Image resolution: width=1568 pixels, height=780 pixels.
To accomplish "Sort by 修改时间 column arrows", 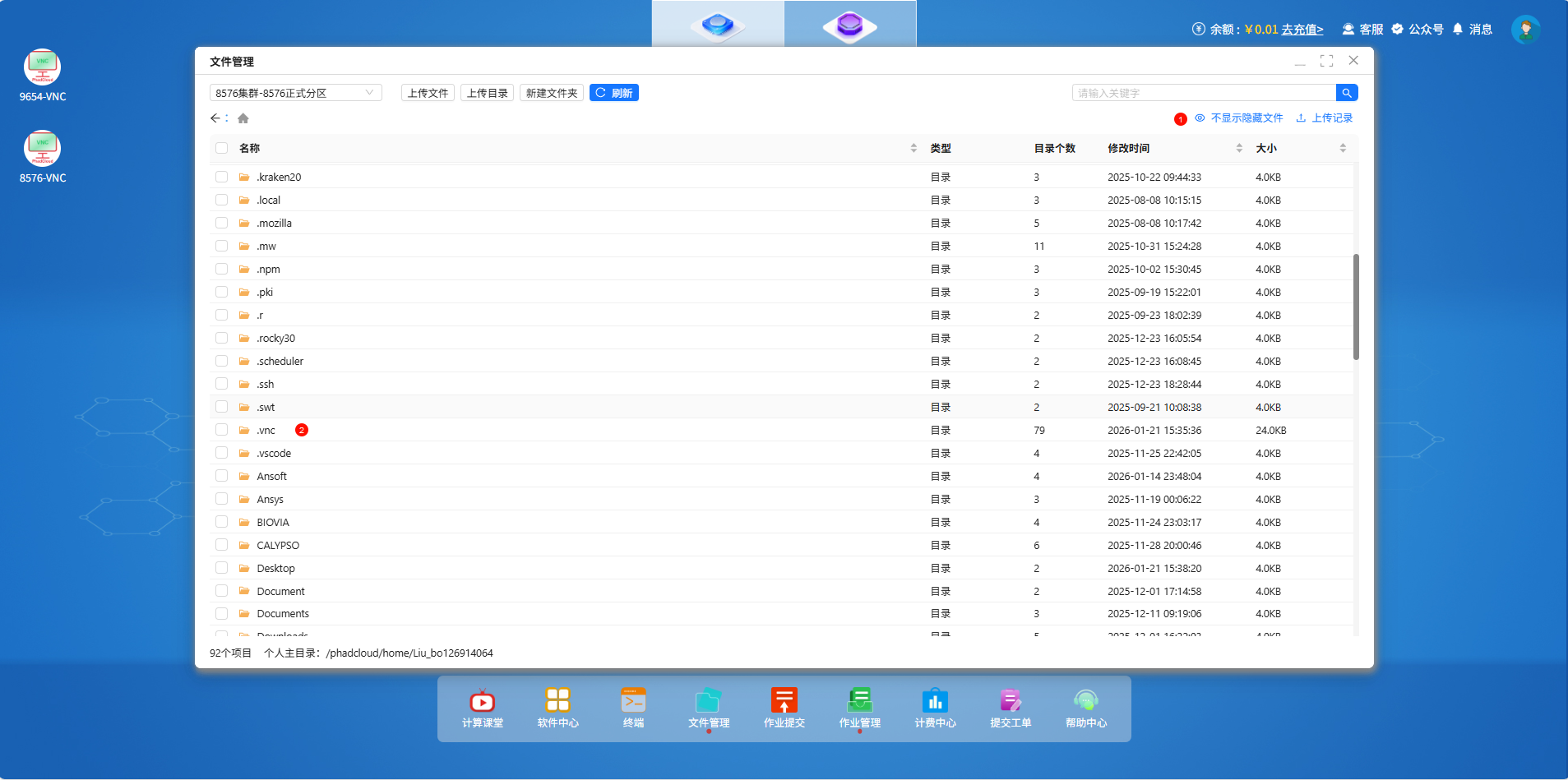I will 1239,148.
